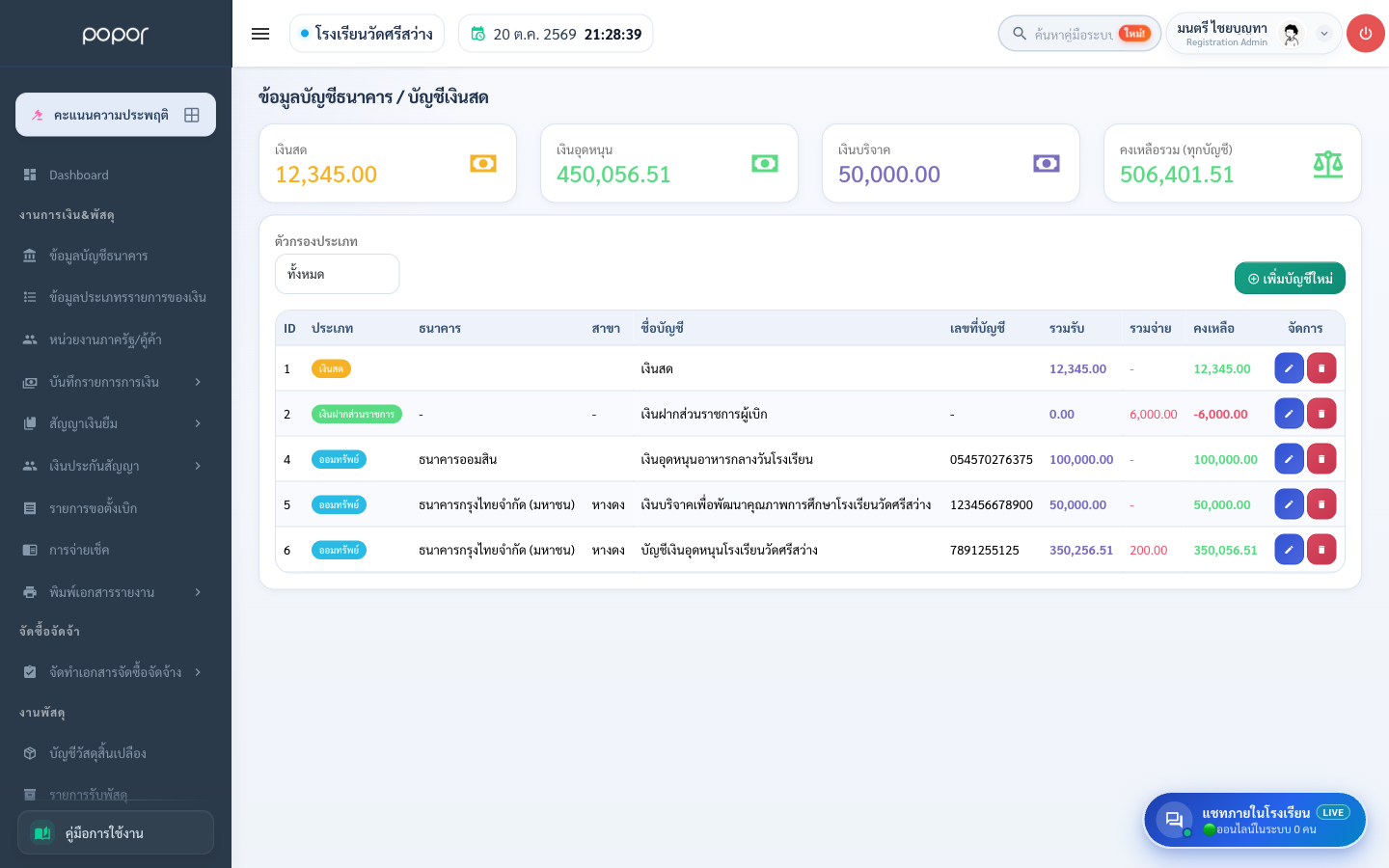Image resolution: width=1389 pixels, height=868 pixels.
Task: Open the hamburger menu icon
Action: tap(260, 34)
